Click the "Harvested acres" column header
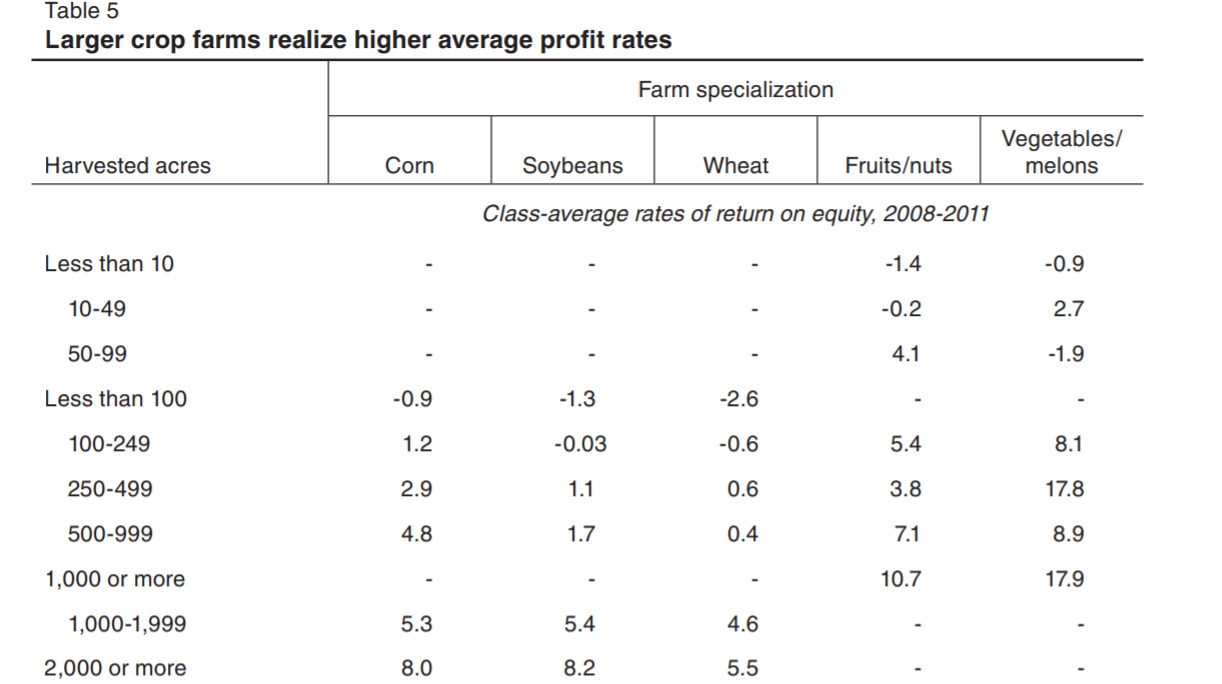Screen dimensions: 1222x684 click(x=128, y=166)
